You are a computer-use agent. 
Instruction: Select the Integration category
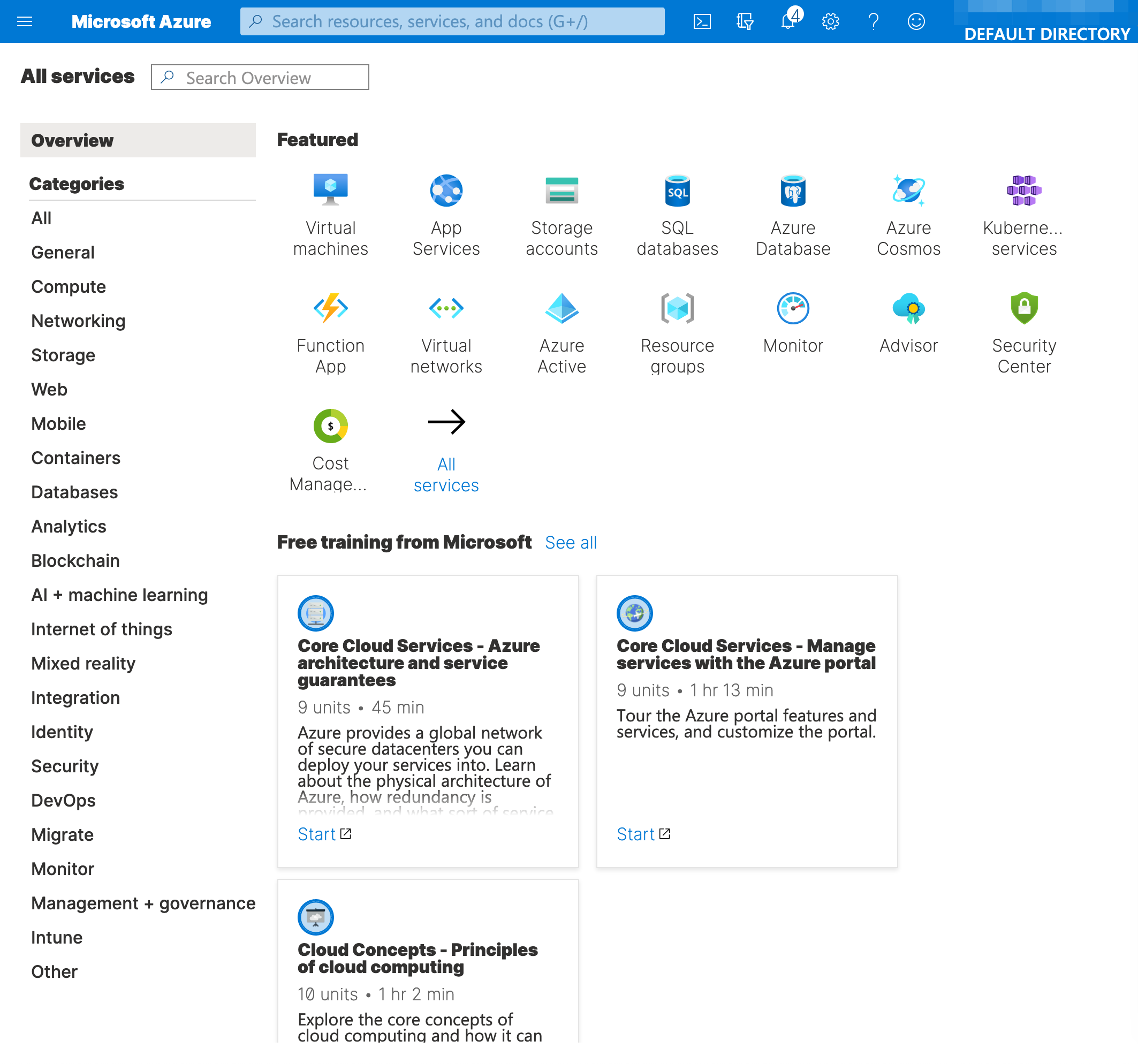coord(75,698)
